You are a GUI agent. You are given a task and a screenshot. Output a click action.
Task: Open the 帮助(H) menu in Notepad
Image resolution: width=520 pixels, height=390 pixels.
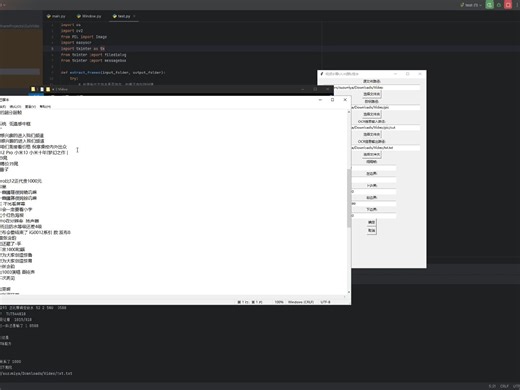[45, 107]
